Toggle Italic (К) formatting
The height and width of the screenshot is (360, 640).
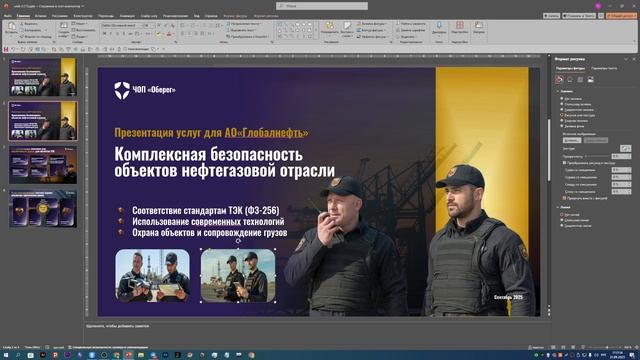(x=111, y=33)
